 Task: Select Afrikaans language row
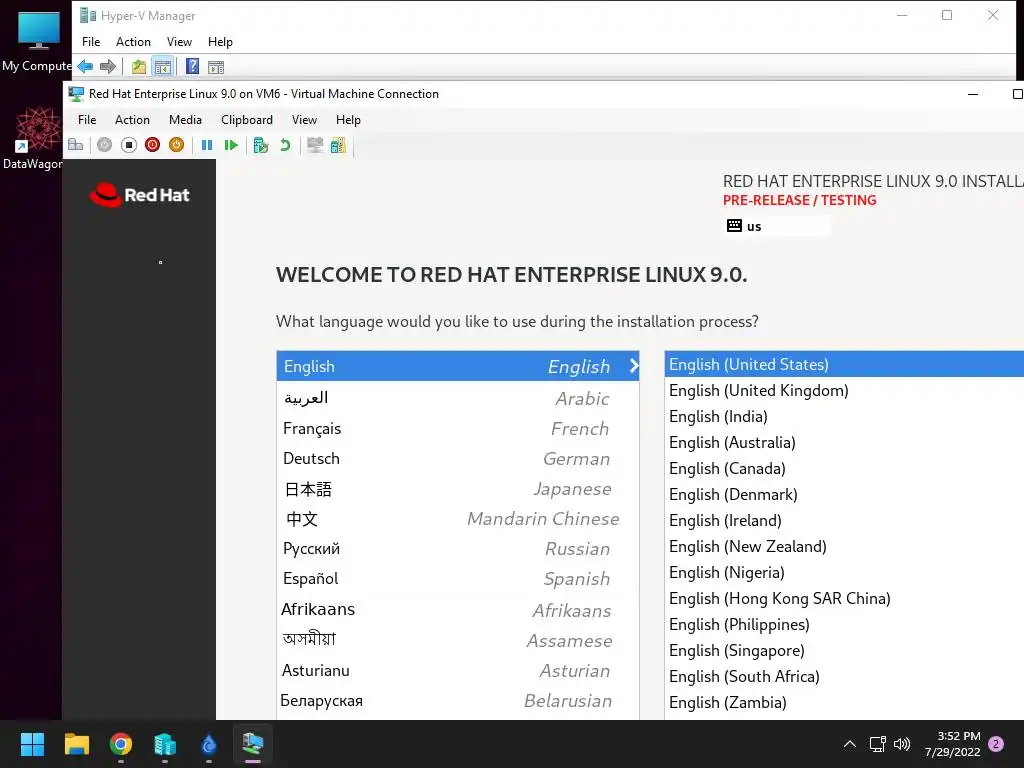click(458, 609)
